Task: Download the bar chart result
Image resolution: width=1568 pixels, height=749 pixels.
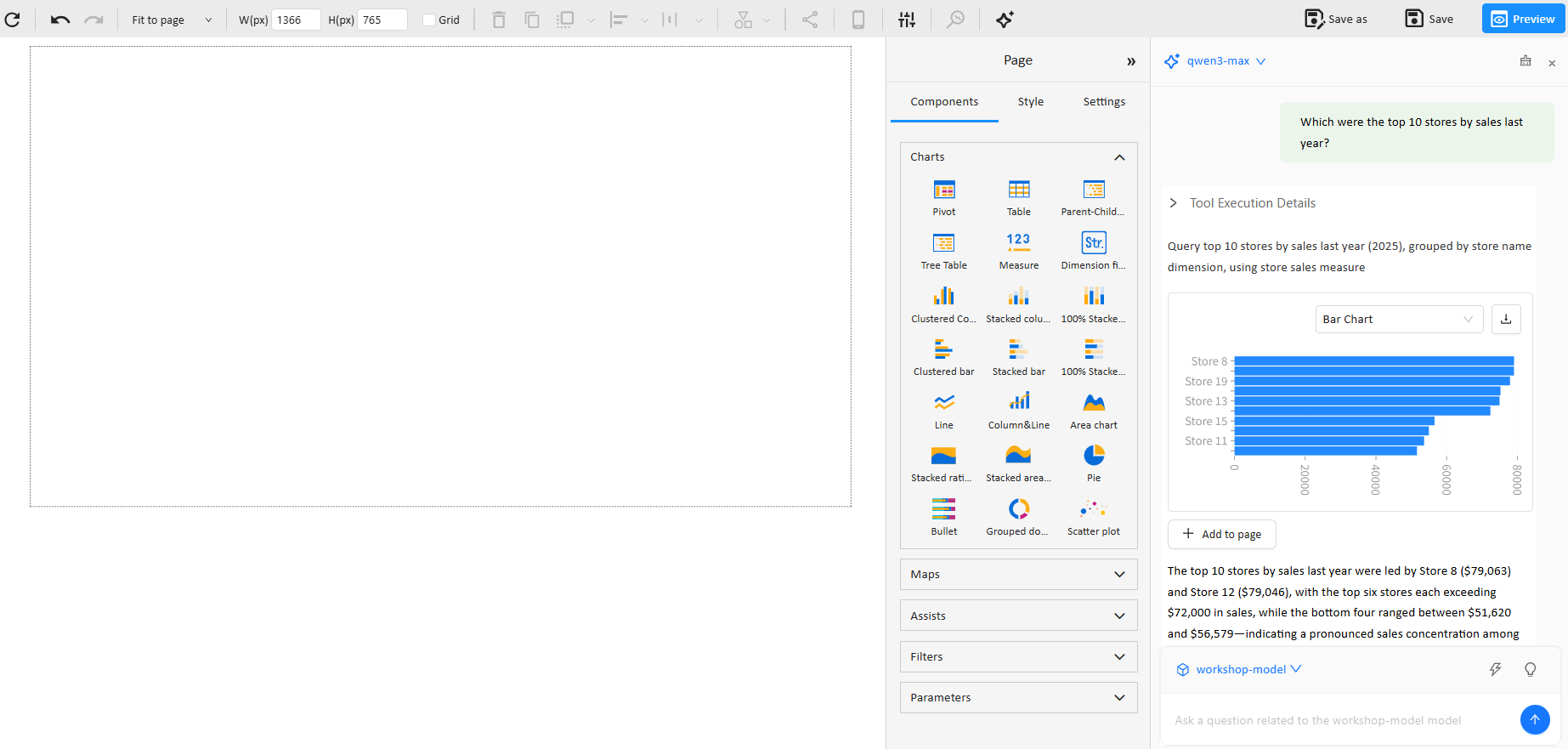Action: 1505,320
